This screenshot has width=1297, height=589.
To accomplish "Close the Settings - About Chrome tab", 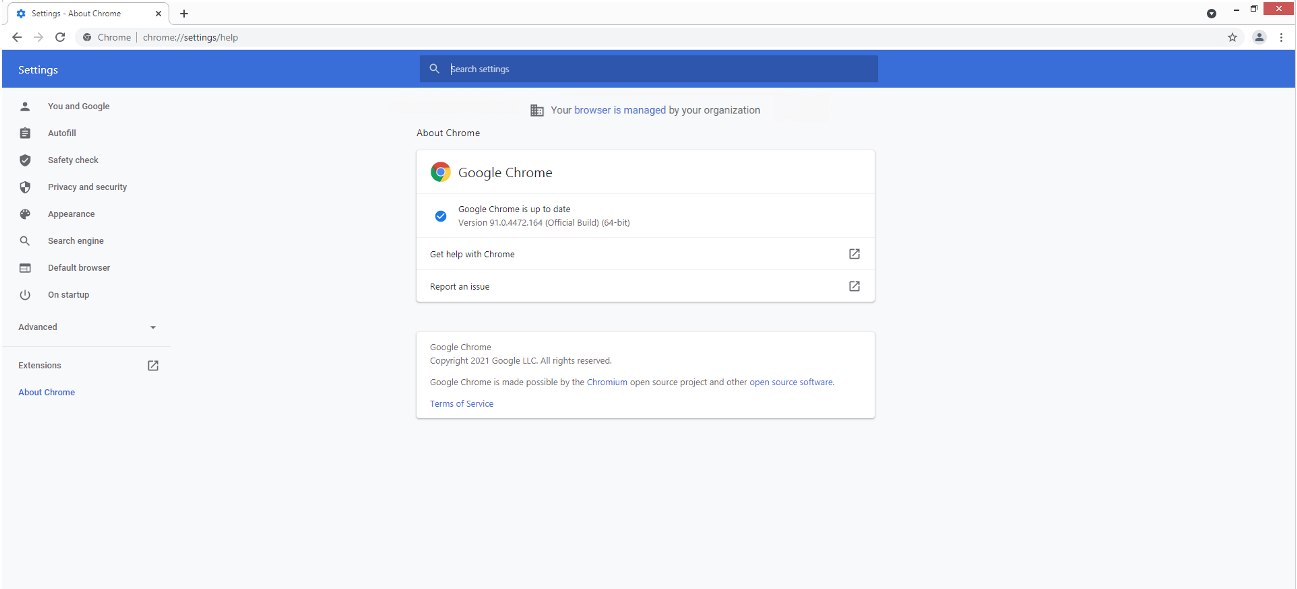I will coord(158,13).
